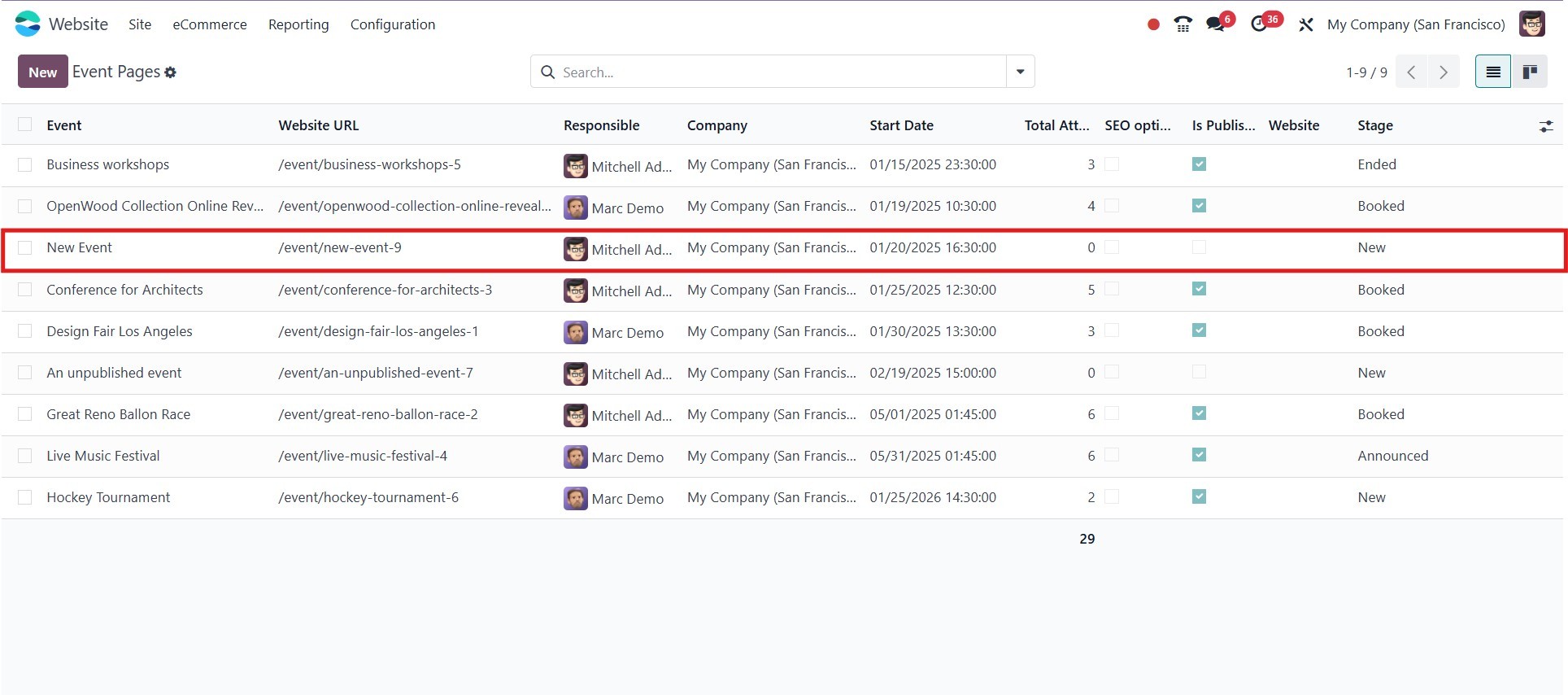The width and height of the screenshot is (1568, 695).
Task: Open the user avatar menu
Action: point(1531,24)
